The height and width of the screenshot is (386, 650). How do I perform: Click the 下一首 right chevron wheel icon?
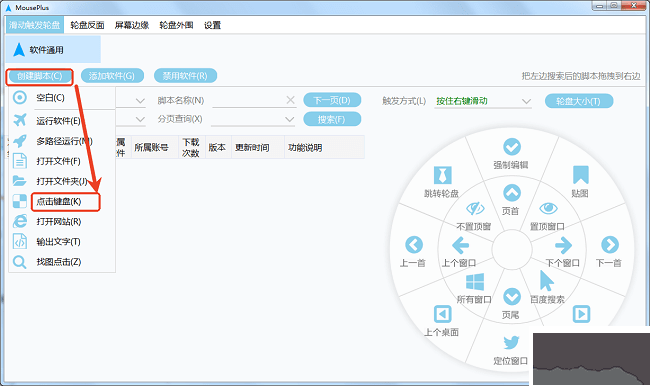click(x=610, y=245)
